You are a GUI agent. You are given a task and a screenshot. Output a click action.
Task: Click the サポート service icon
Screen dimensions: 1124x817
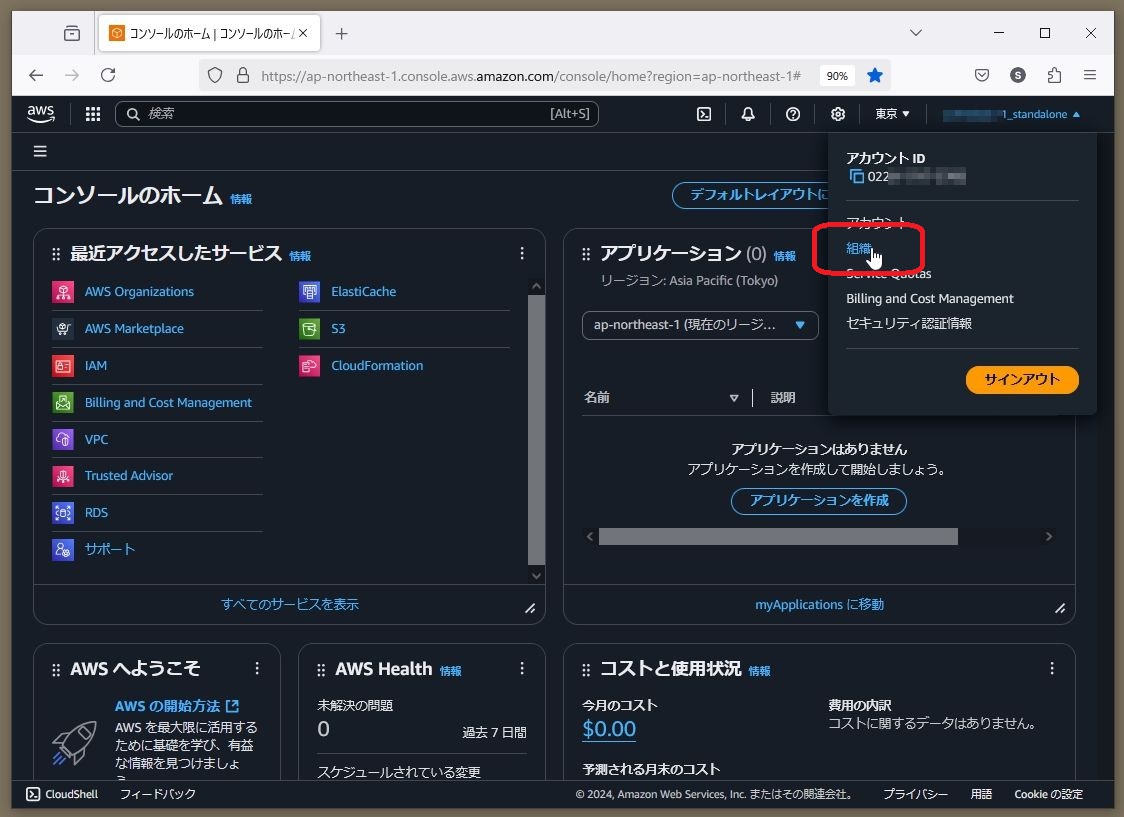pyautogui.click(x=63, y=549)
